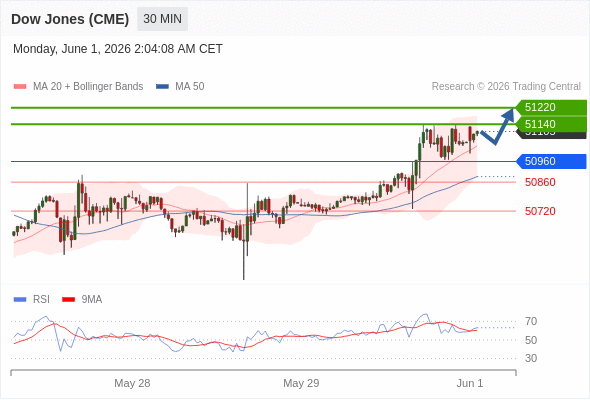Click the RSI 70 level label
The image size is (590, 400).
tap(531, 321)
